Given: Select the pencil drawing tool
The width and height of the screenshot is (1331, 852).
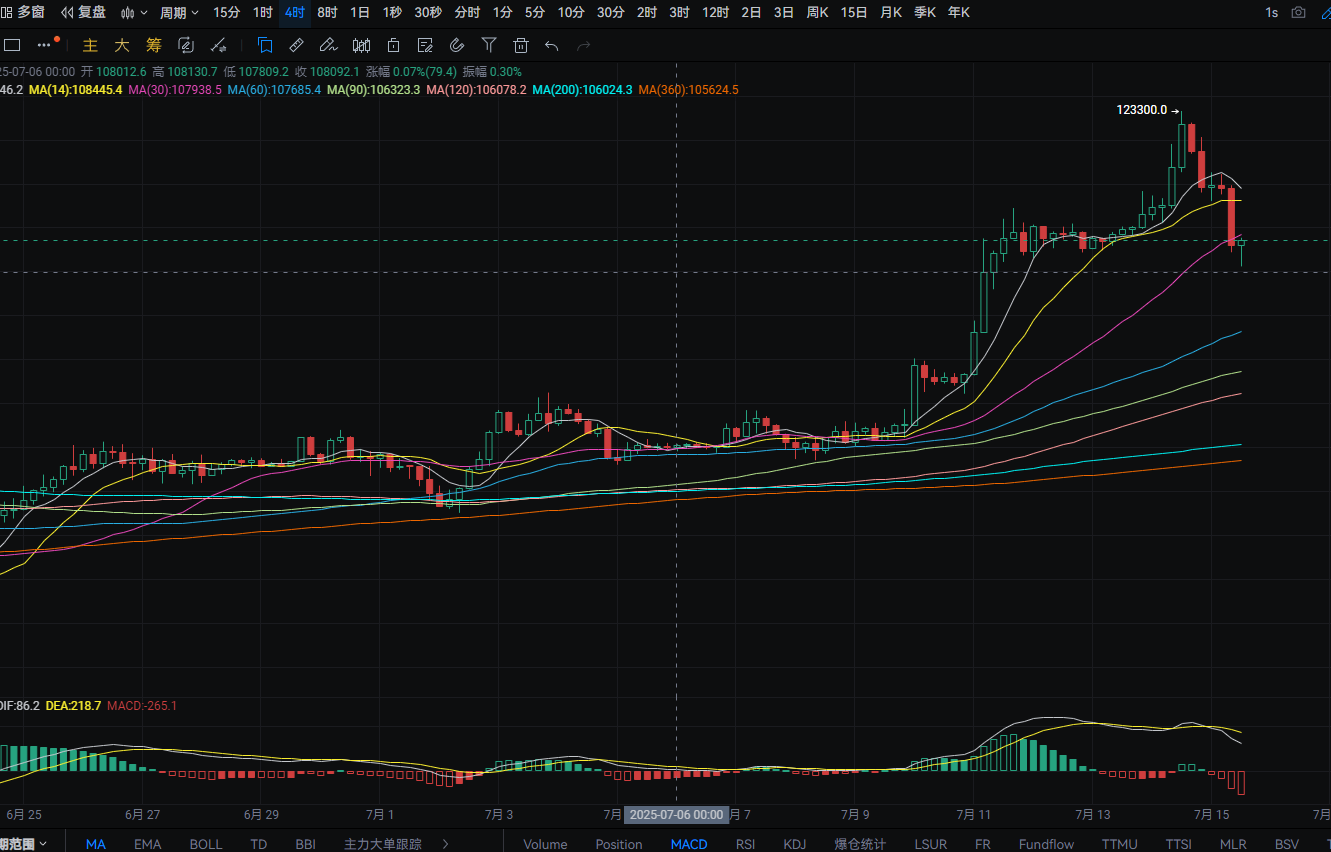Looking at the screenshot, I should 328,45.
